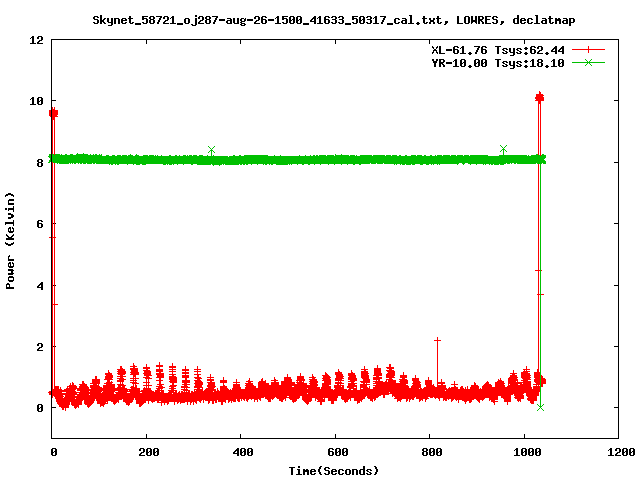
Task: Click the red spike point near 815 seconds
Action: click(437, 340)
